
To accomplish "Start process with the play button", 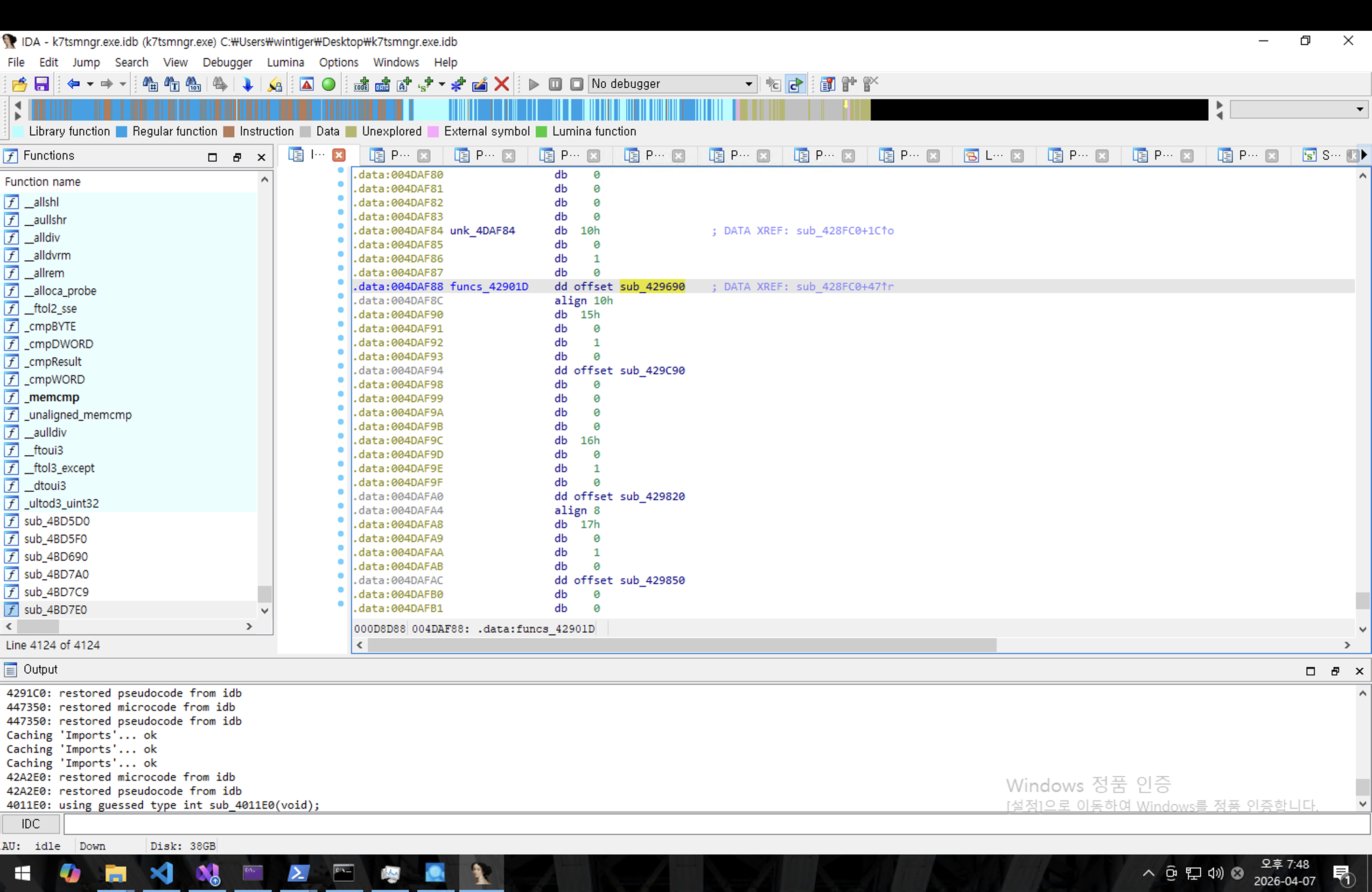I will 534,84.
